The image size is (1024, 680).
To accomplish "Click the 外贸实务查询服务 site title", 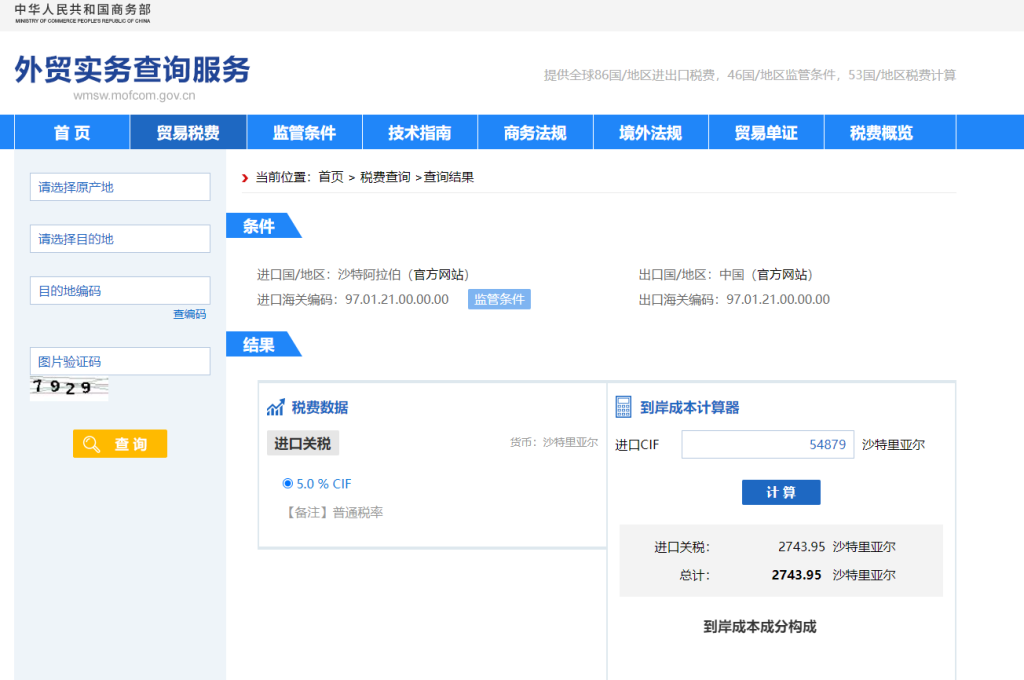I will [x=133, y=69].
